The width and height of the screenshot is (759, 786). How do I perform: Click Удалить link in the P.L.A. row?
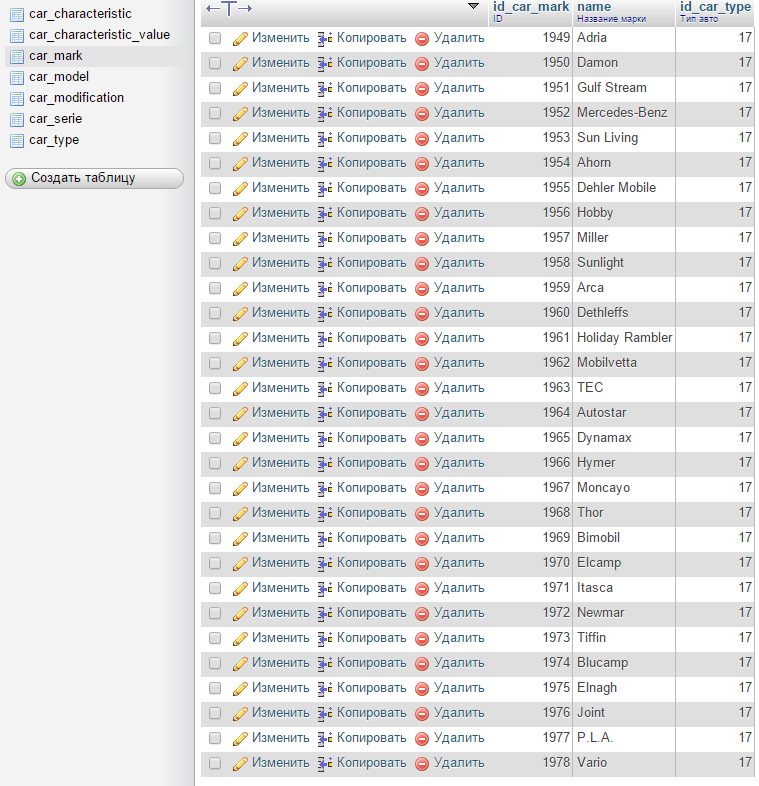[459, 738]
